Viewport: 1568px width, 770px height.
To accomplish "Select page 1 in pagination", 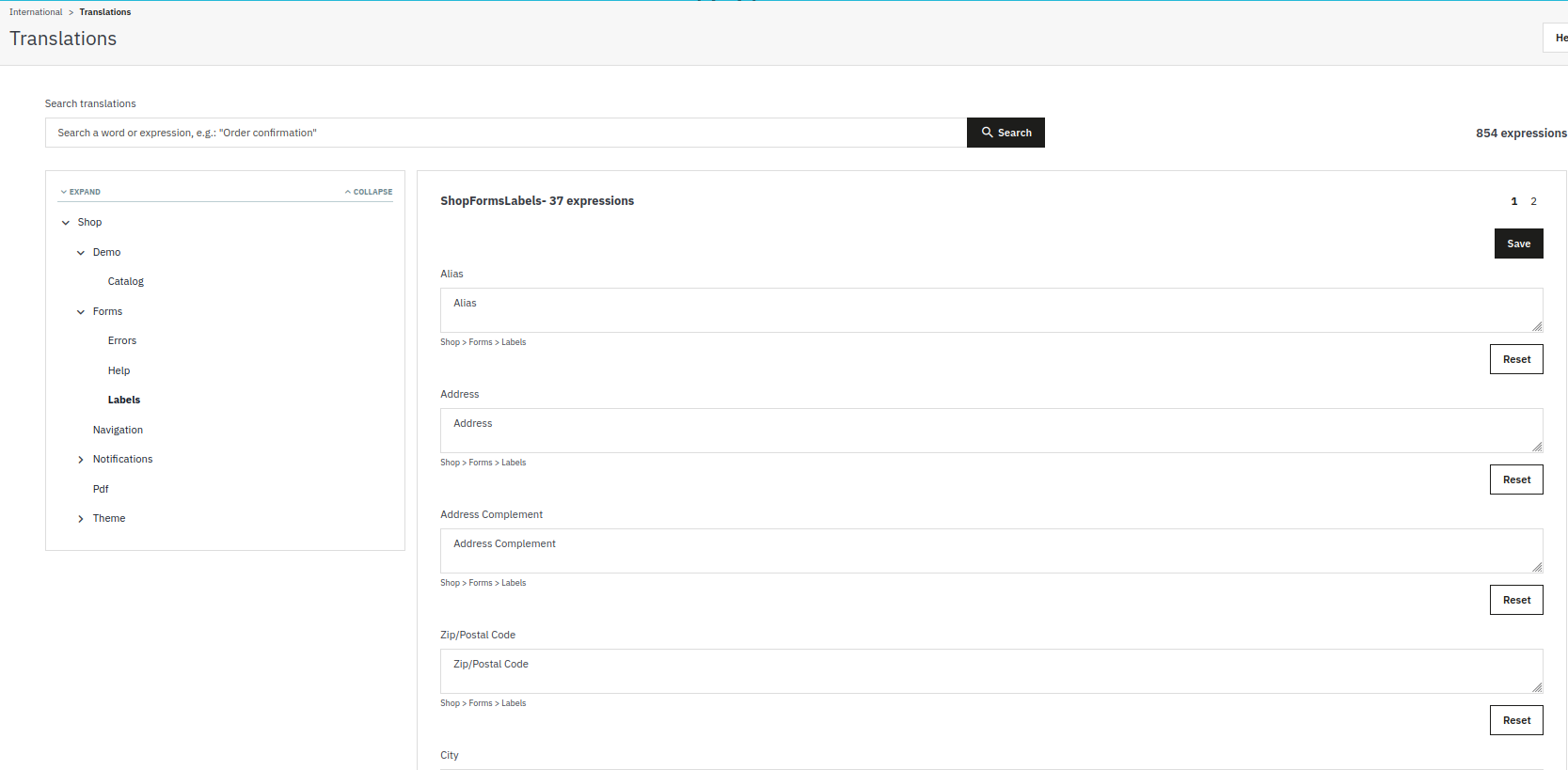I will tap(1514, 201).
